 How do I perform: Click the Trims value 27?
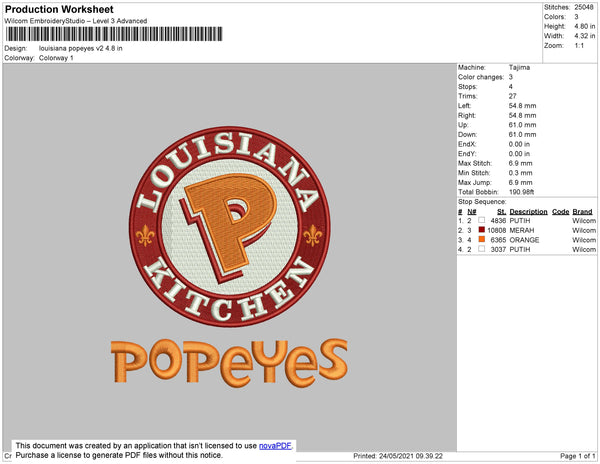(x=512, y=96)
